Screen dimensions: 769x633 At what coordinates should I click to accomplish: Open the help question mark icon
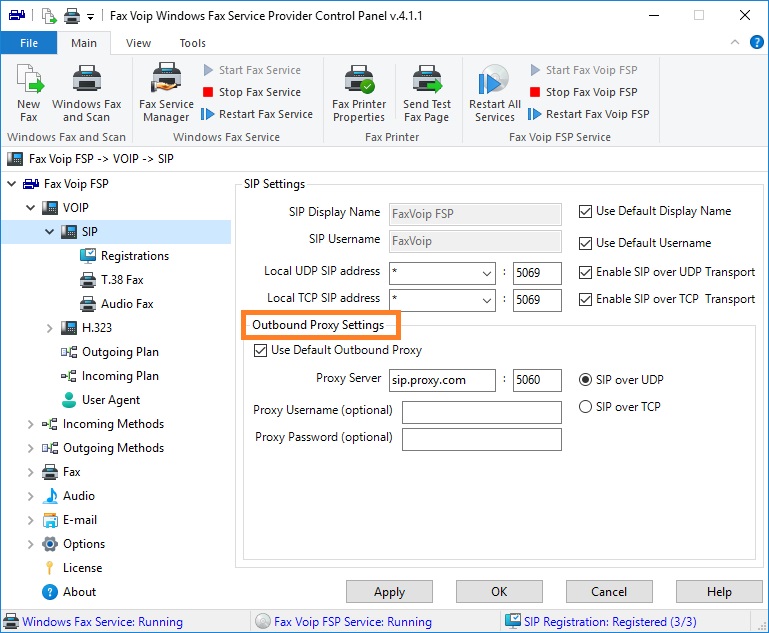tap(756, 43)
